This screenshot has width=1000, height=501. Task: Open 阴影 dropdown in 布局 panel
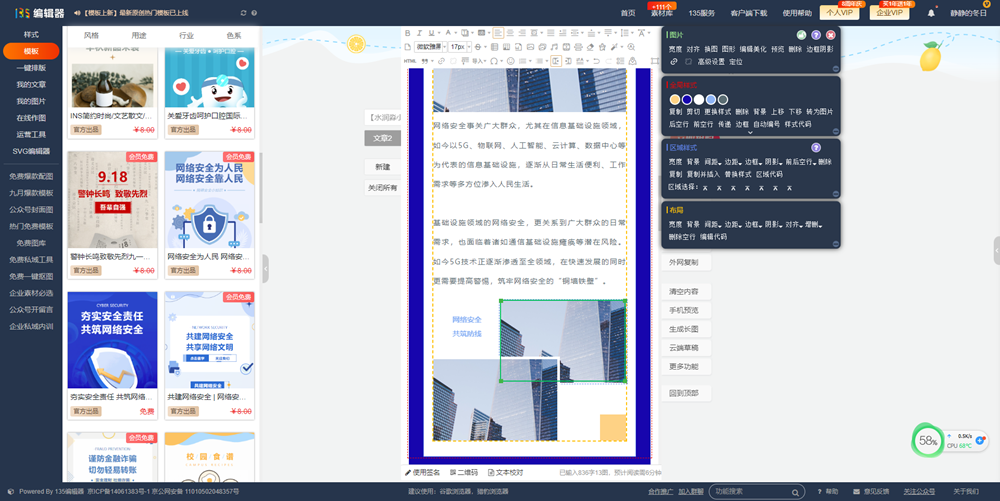coord(772,224)
